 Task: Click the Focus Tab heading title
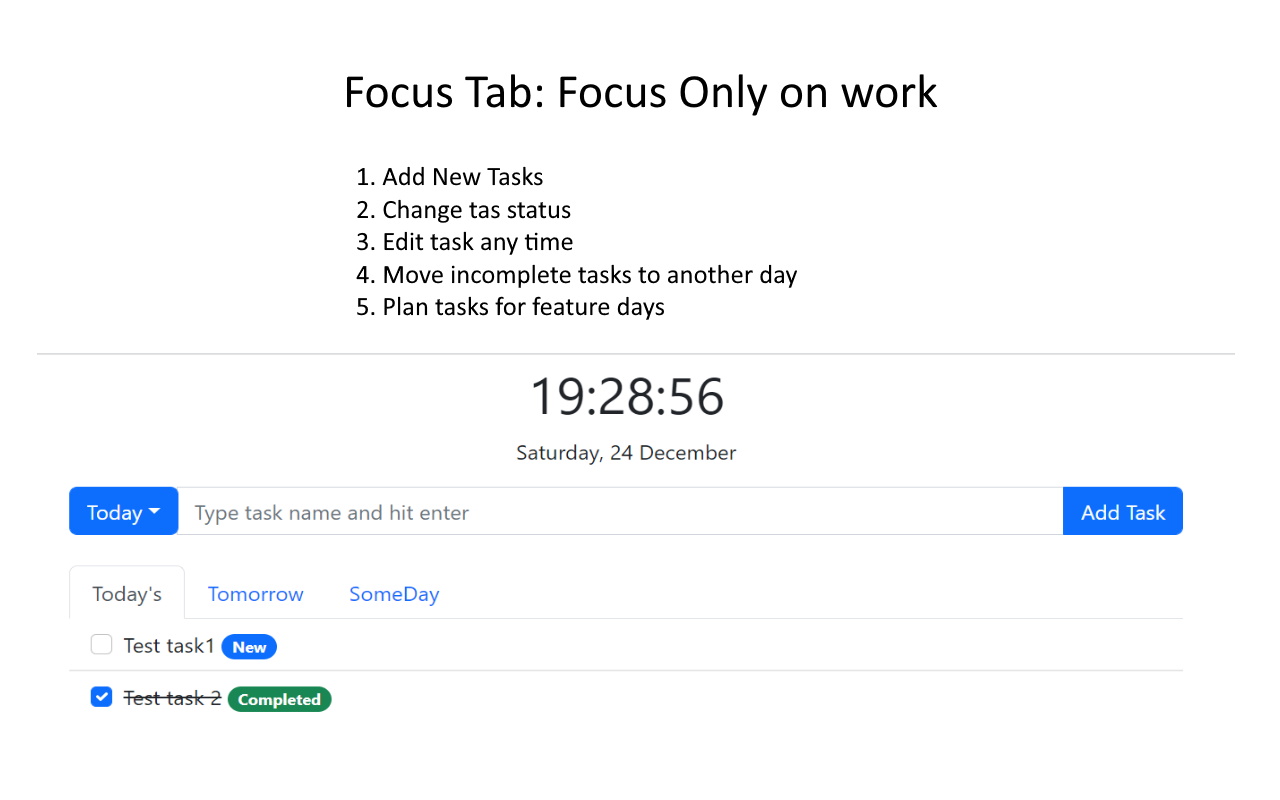click(640, 93)
